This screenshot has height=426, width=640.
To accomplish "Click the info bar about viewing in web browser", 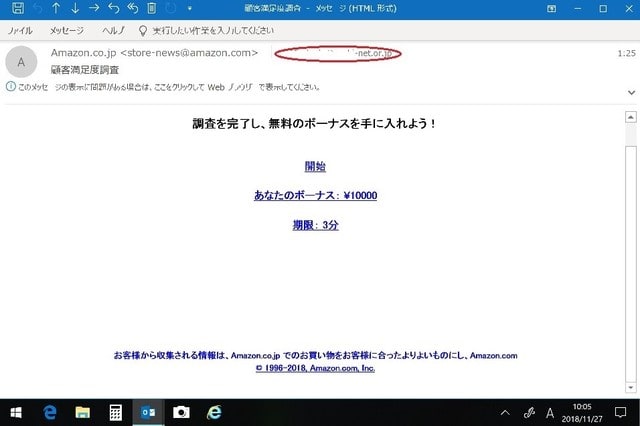I will point(163,87).
